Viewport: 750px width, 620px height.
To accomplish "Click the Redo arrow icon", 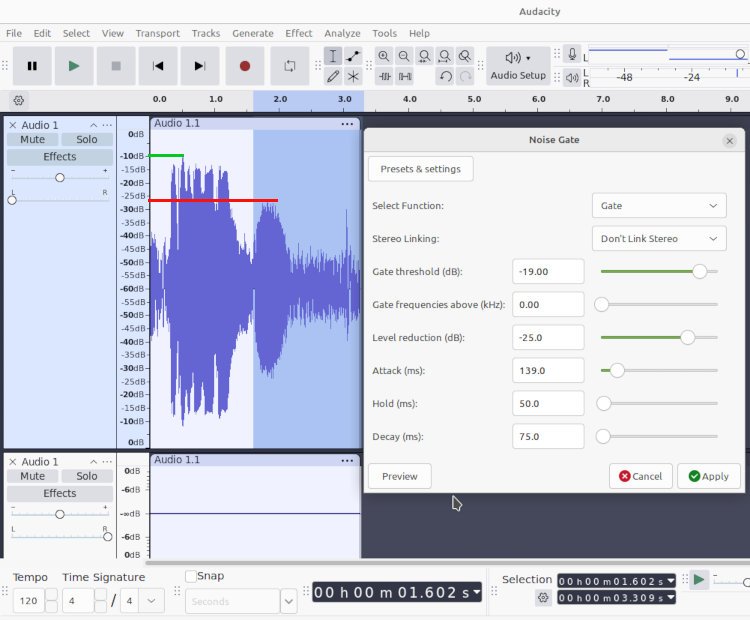I will [x=465, y=76].
